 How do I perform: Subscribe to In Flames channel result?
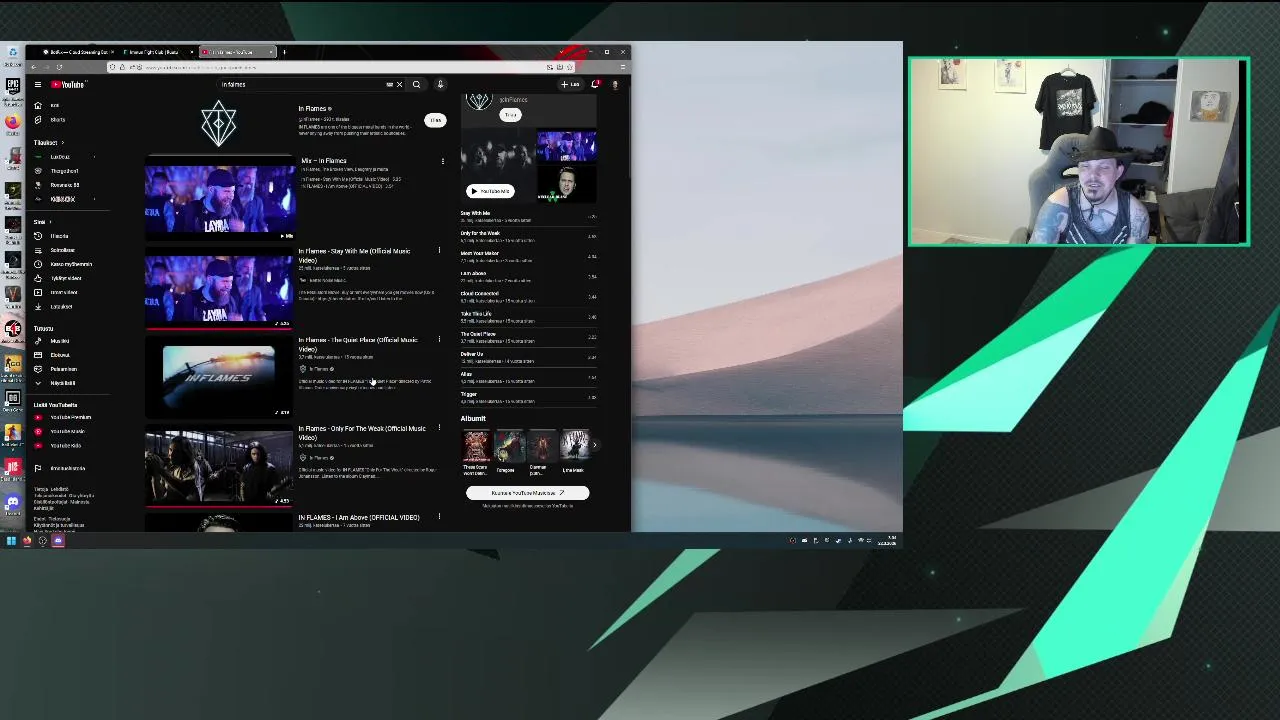coord(435,120)
